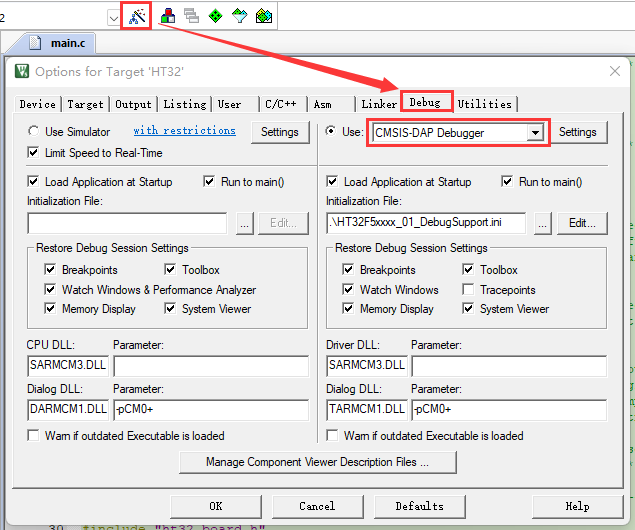This screenshot has width=635, height=530.
Task: Open Manage Project Items colored blocks icon
Action: click(x=168, y=16)
